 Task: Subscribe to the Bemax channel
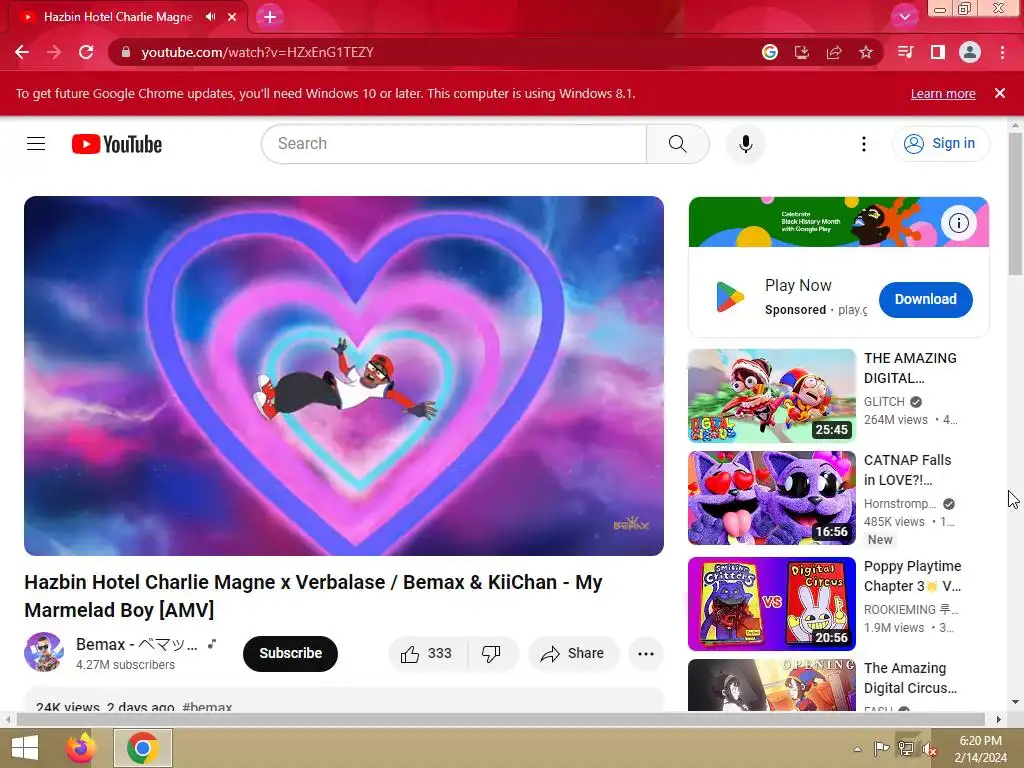tap(291, 653)
